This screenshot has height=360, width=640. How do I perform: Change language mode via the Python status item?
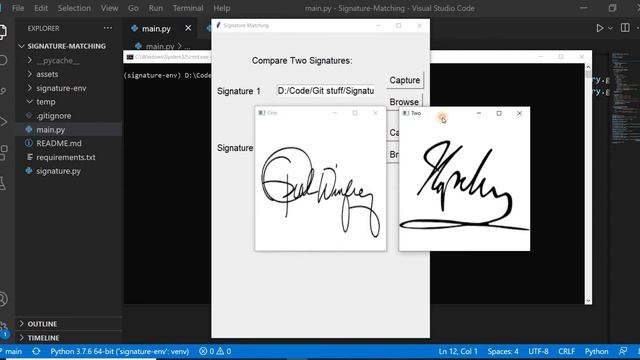[x=596, y=351]
